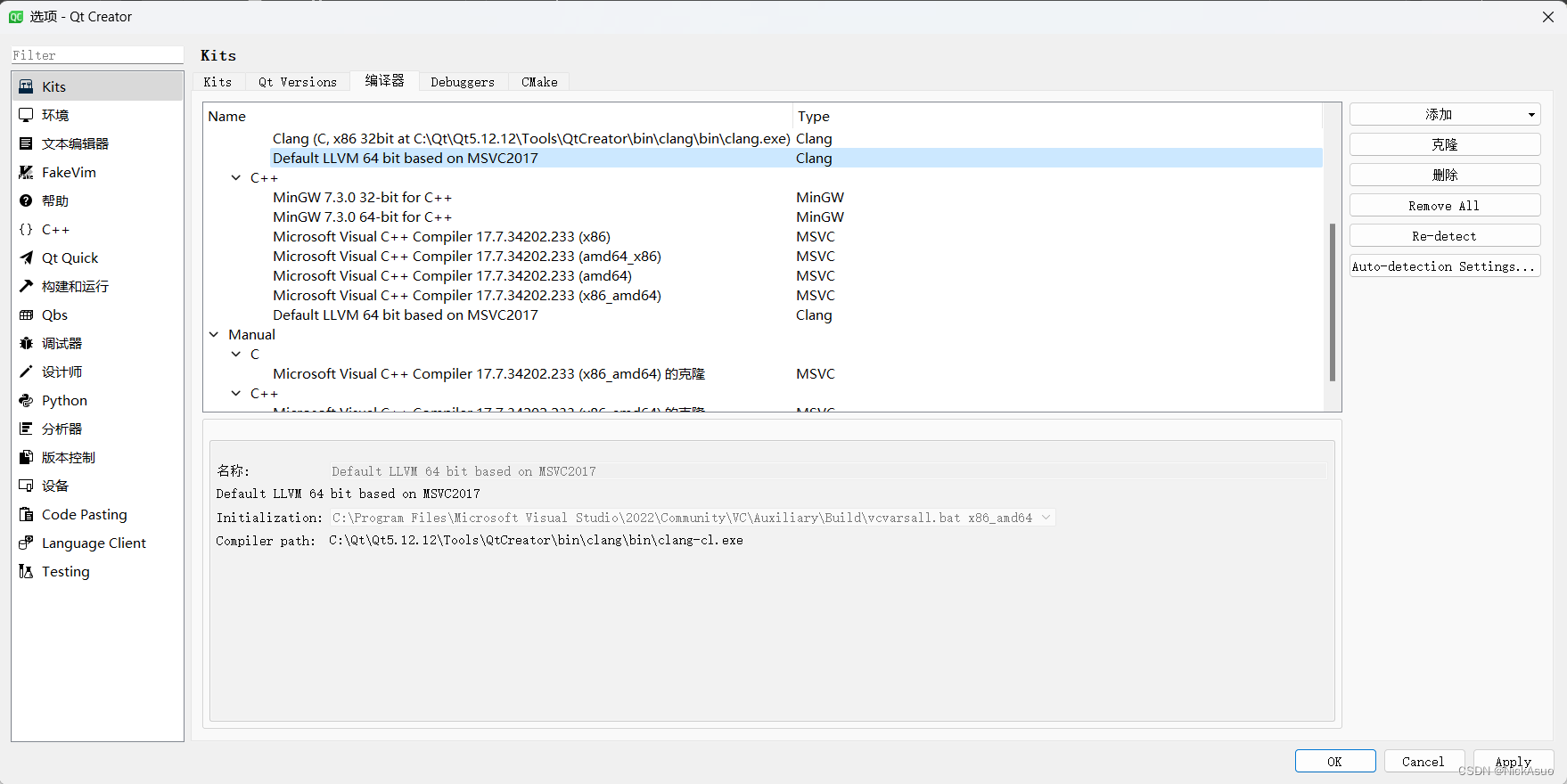The image size is (1567, 784).
Task: Click the Code Pasting clipboard icon
Action: [26, 514]
